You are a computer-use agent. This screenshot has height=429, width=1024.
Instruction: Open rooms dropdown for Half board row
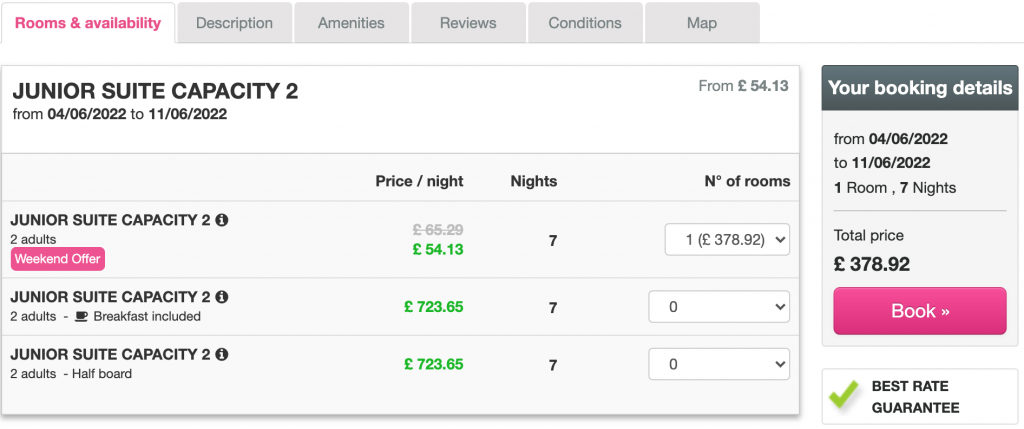718,364
